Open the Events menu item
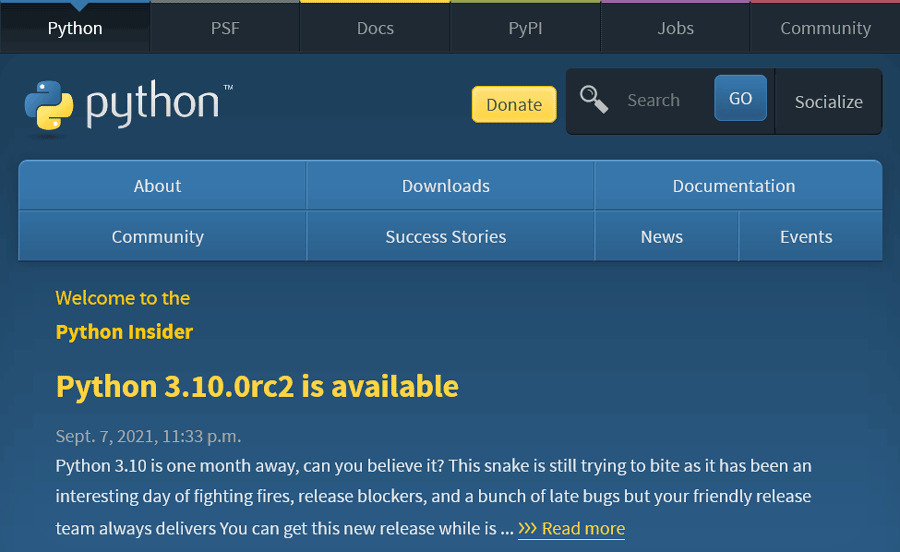This screenshot has width=900, height=552. pos(810,236)
